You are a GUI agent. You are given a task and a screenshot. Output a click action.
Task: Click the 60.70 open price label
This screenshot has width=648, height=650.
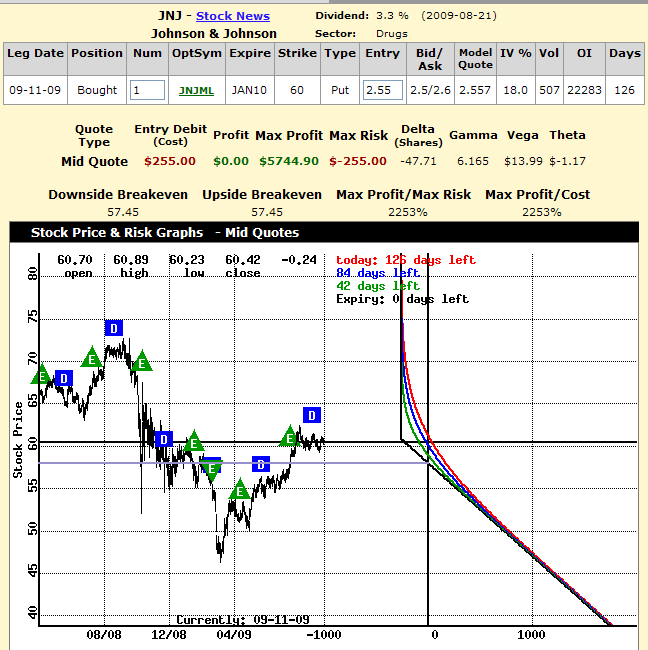click(75, 260)
